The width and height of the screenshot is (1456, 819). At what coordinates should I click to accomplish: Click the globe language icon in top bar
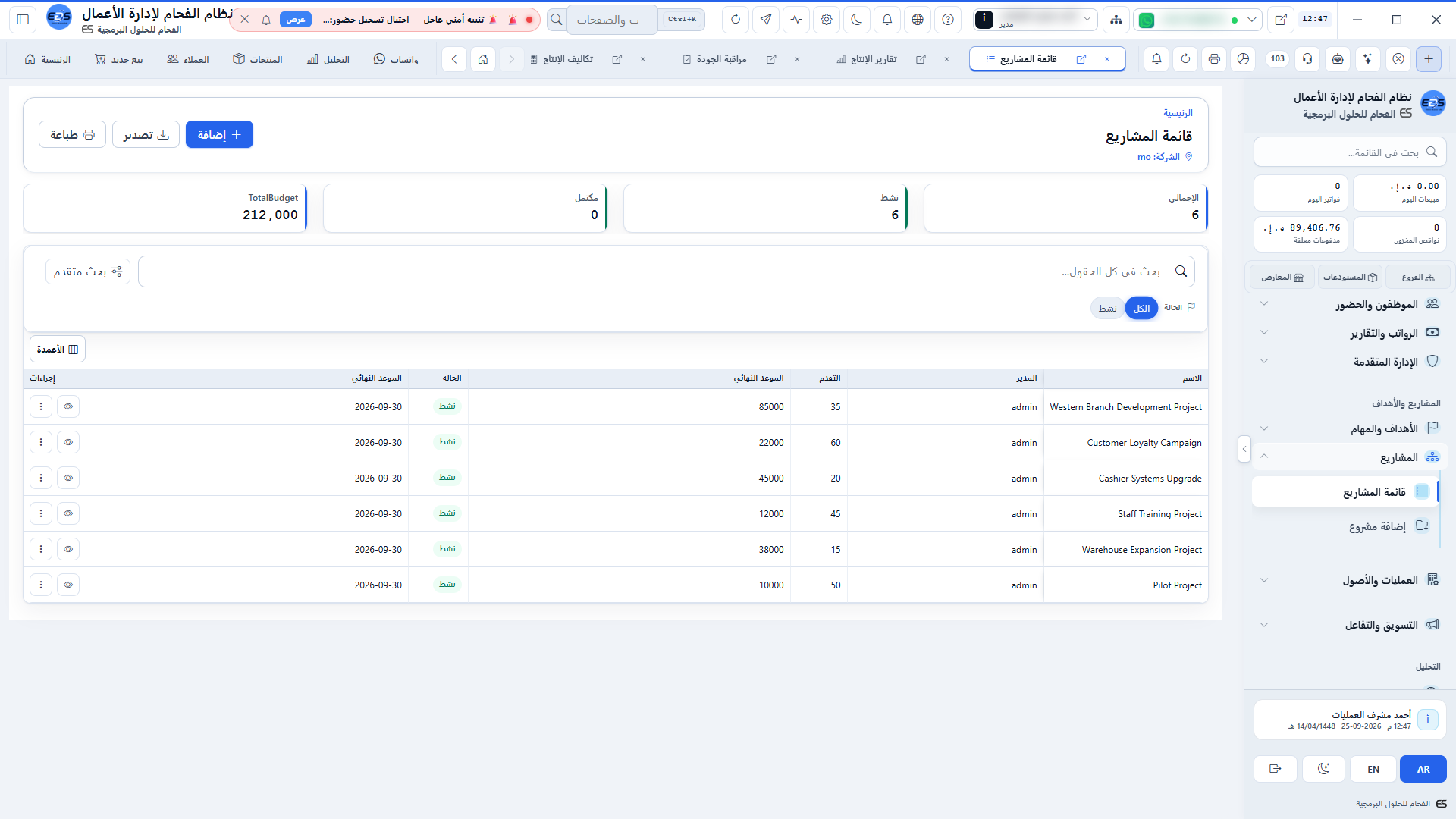pyautogui.click(x=918, y=20)
